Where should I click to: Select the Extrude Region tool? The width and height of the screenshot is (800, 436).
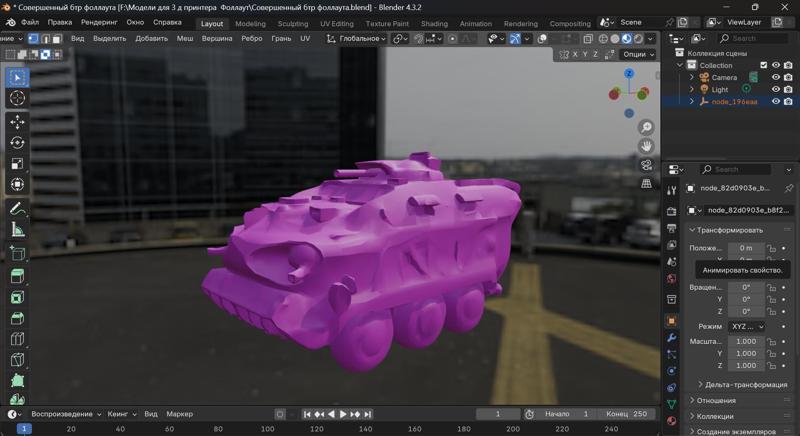click(x=17, y=276)
